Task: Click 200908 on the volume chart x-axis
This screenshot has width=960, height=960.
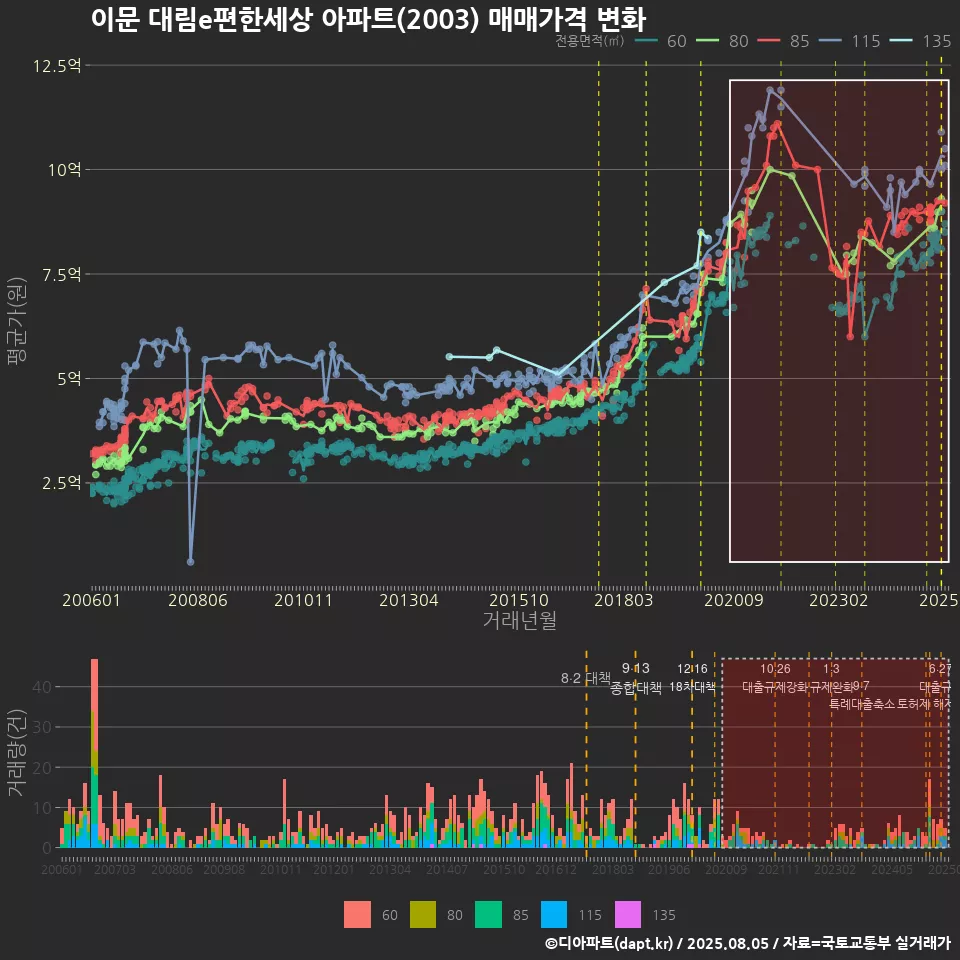Action: [x=224, y=869]
